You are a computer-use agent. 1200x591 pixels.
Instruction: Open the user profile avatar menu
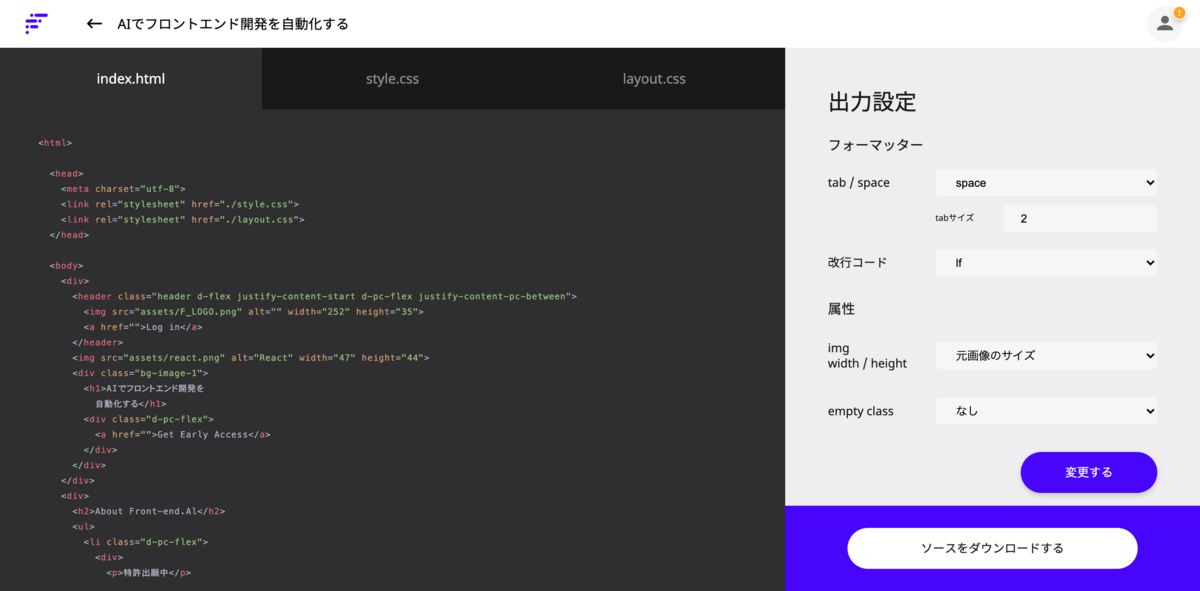1165,23
